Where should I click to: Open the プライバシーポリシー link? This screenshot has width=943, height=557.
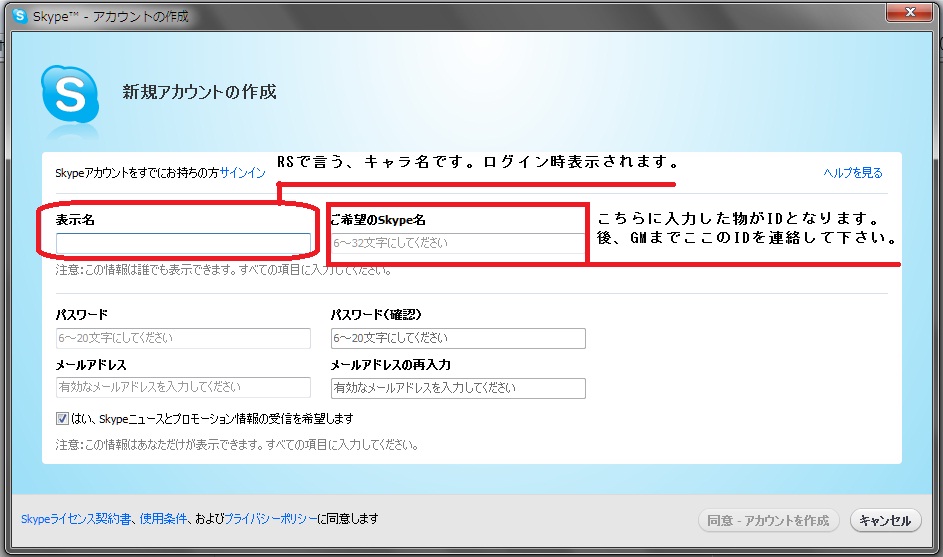(270, 519)
